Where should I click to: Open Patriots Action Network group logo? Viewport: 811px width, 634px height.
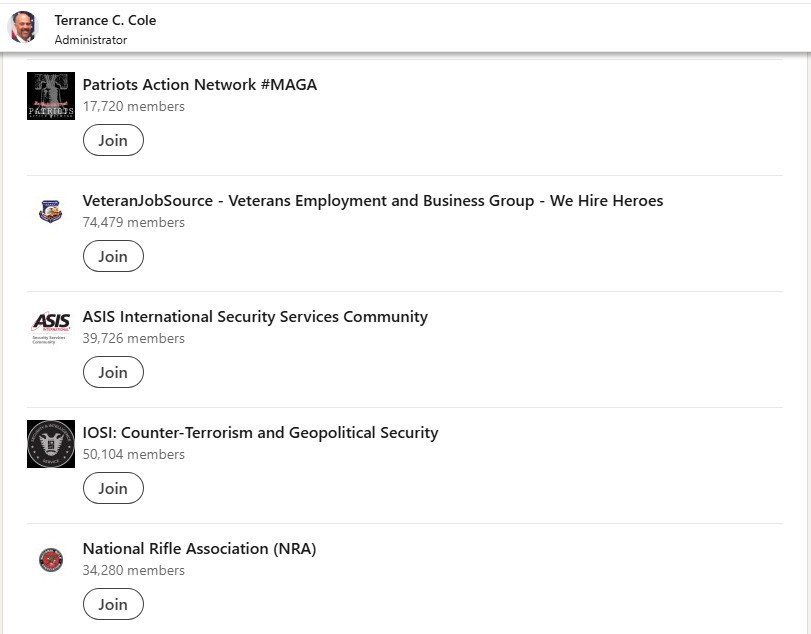51,96
